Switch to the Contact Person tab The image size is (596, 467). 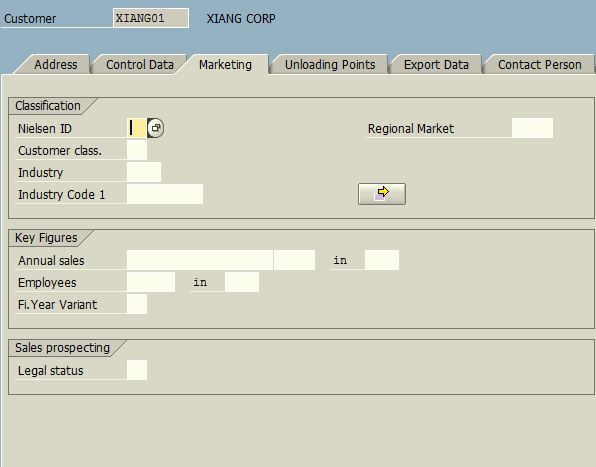point(540,65)
